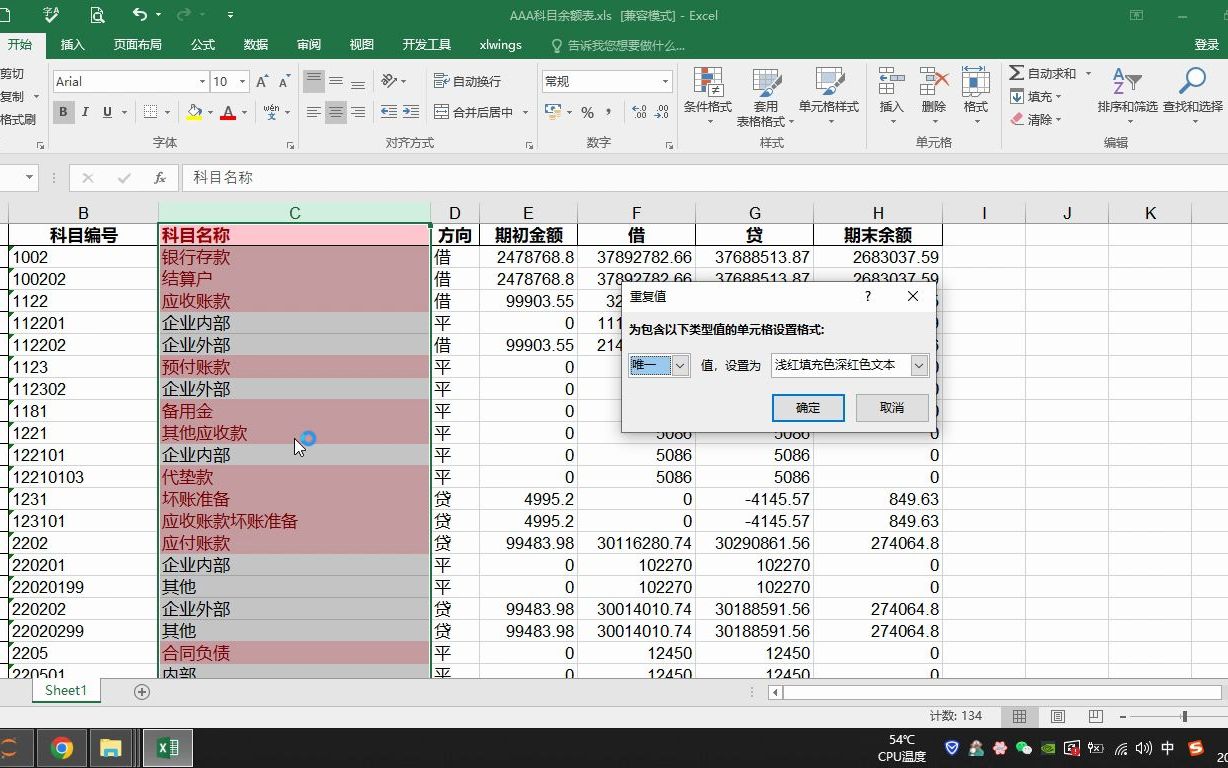This screenshot has width=1228, height=768.
Task: Open the 浅红填充色深红色文本 format dropdown
Action: click(920, 365)
